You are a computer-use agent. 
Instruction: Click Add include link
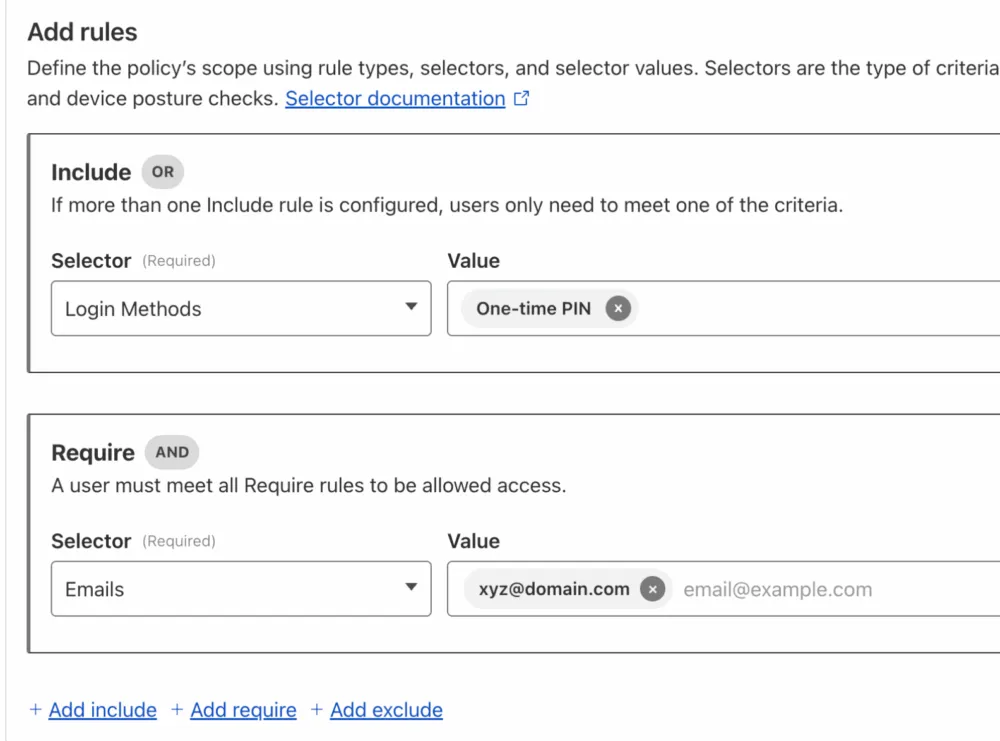[103, 710]
